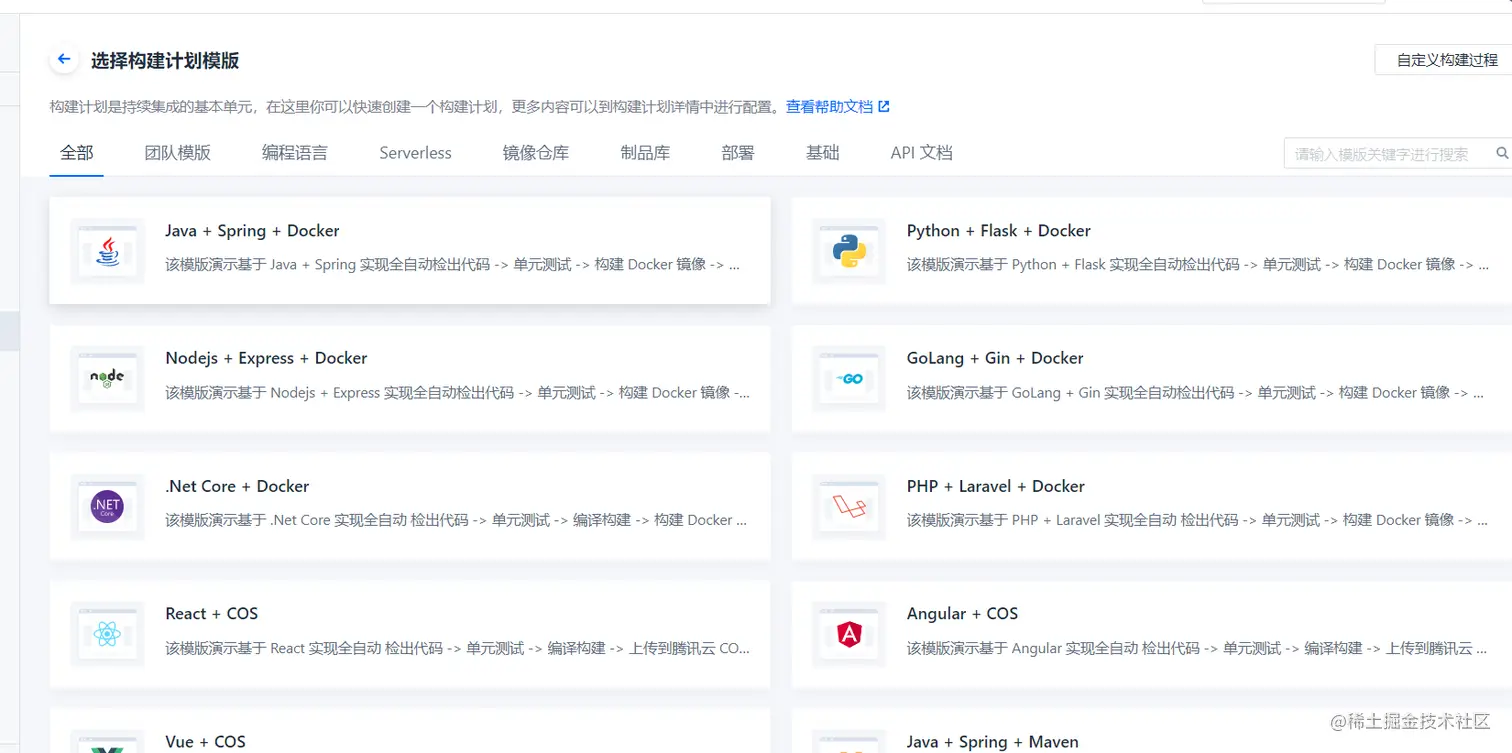Screen dimensions: 1512x753
Task: View the API 文档 tab
Action: (x=921, y=153)
